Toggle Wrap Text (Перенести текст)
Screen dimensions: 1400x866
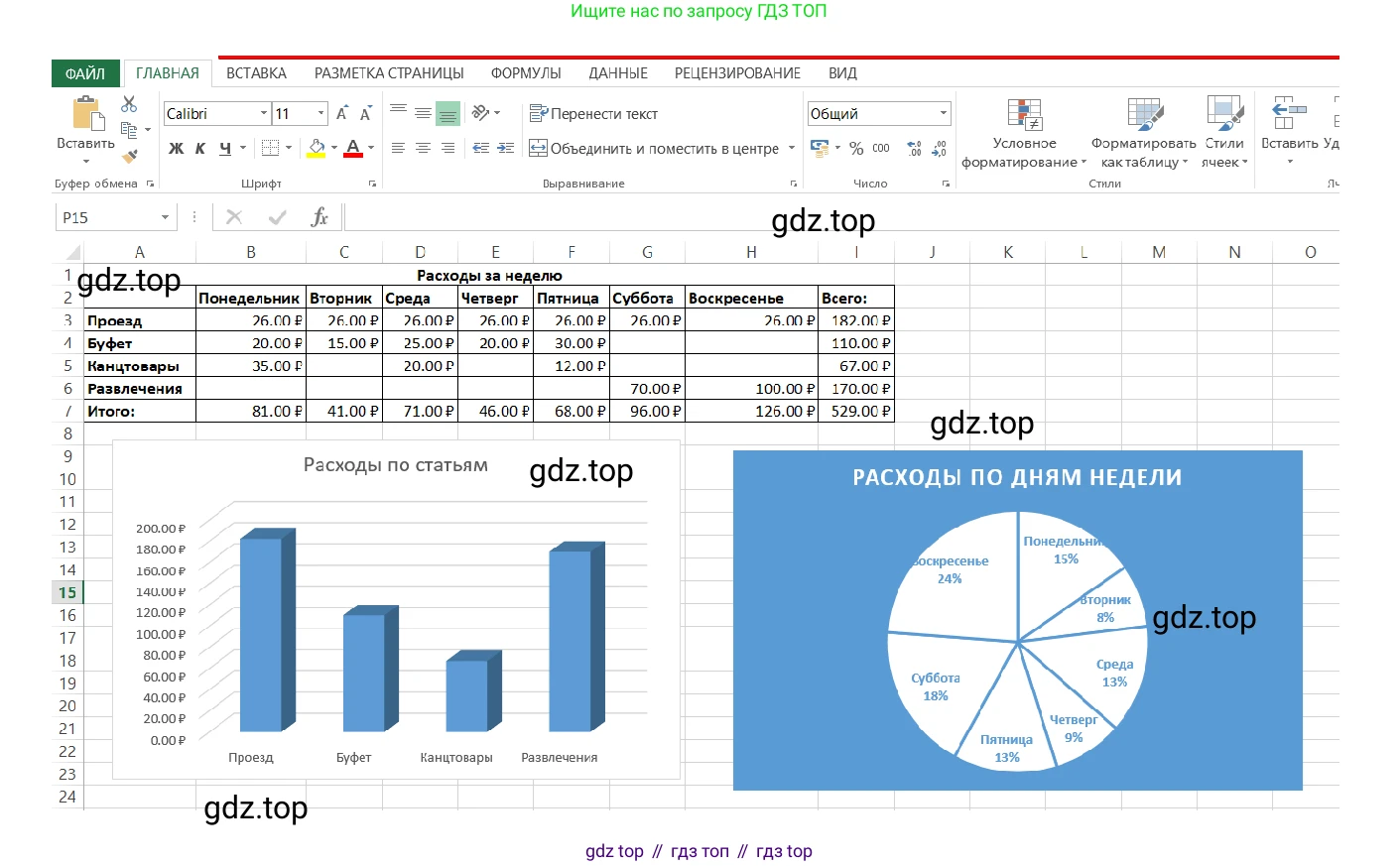coord(593,113)
